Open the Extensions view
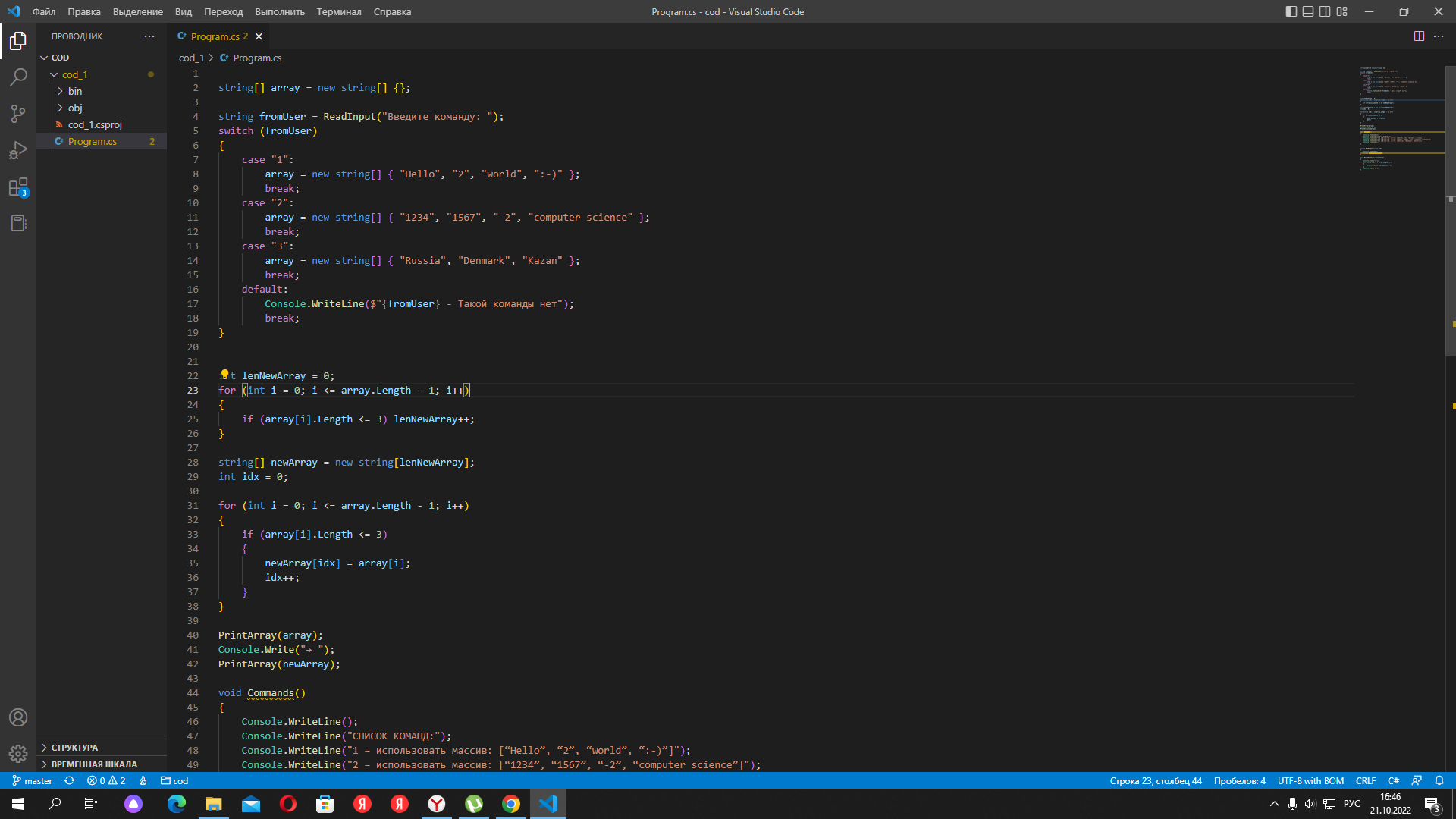1456x819 pixels. coord(18,187)
